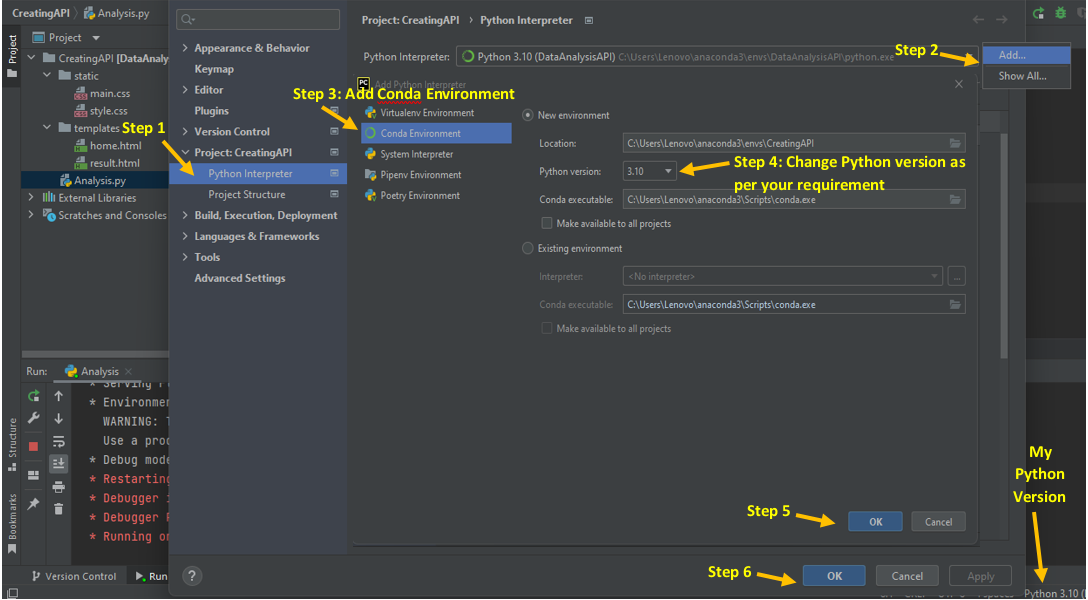Check Make available to all projects under Existing environment
Image resolution: width=1088 pixels, height=600 pixels.
coord(547,328)
